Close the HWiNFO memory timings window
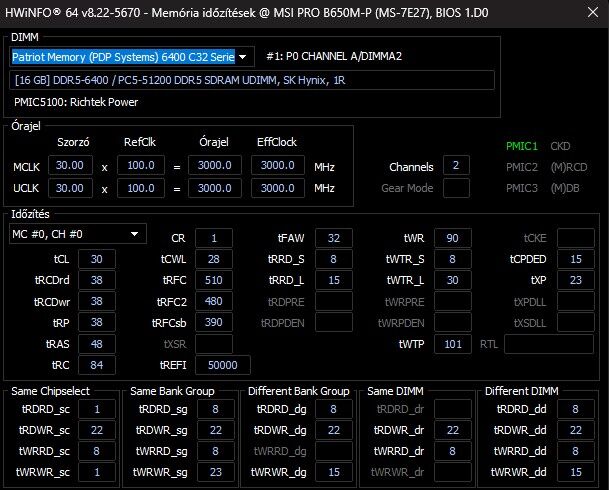609x490 pixels. (593, 12)
